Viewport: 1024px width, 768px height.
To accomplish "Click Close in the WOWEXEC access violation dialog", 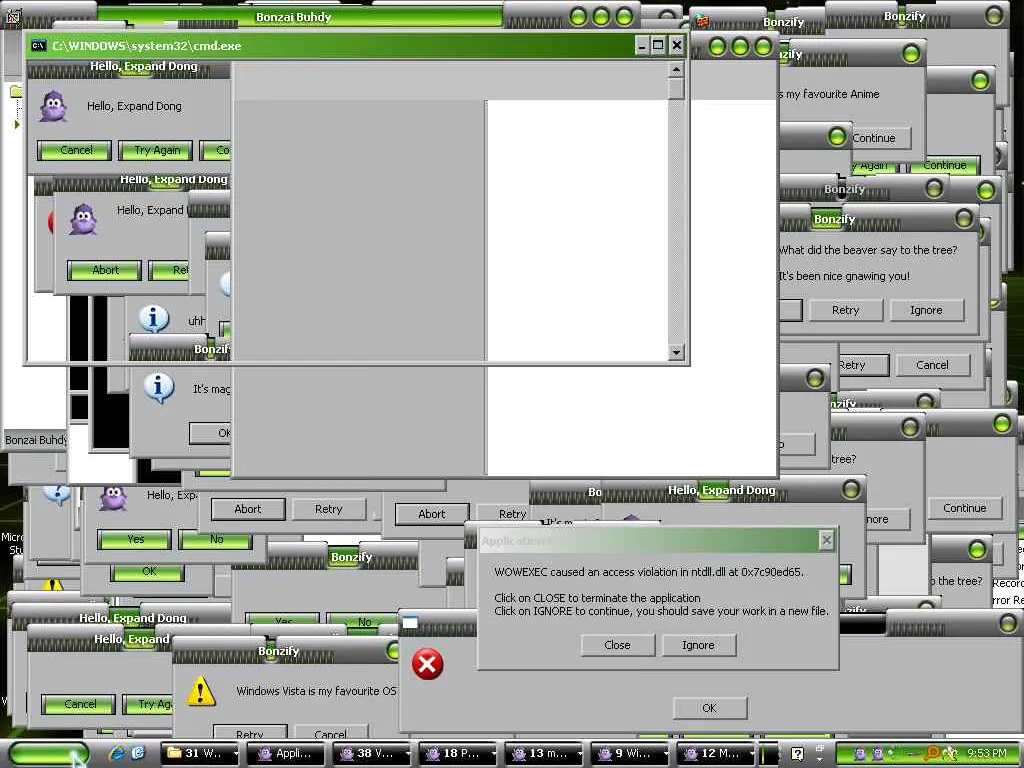I will tap(618, 645).
